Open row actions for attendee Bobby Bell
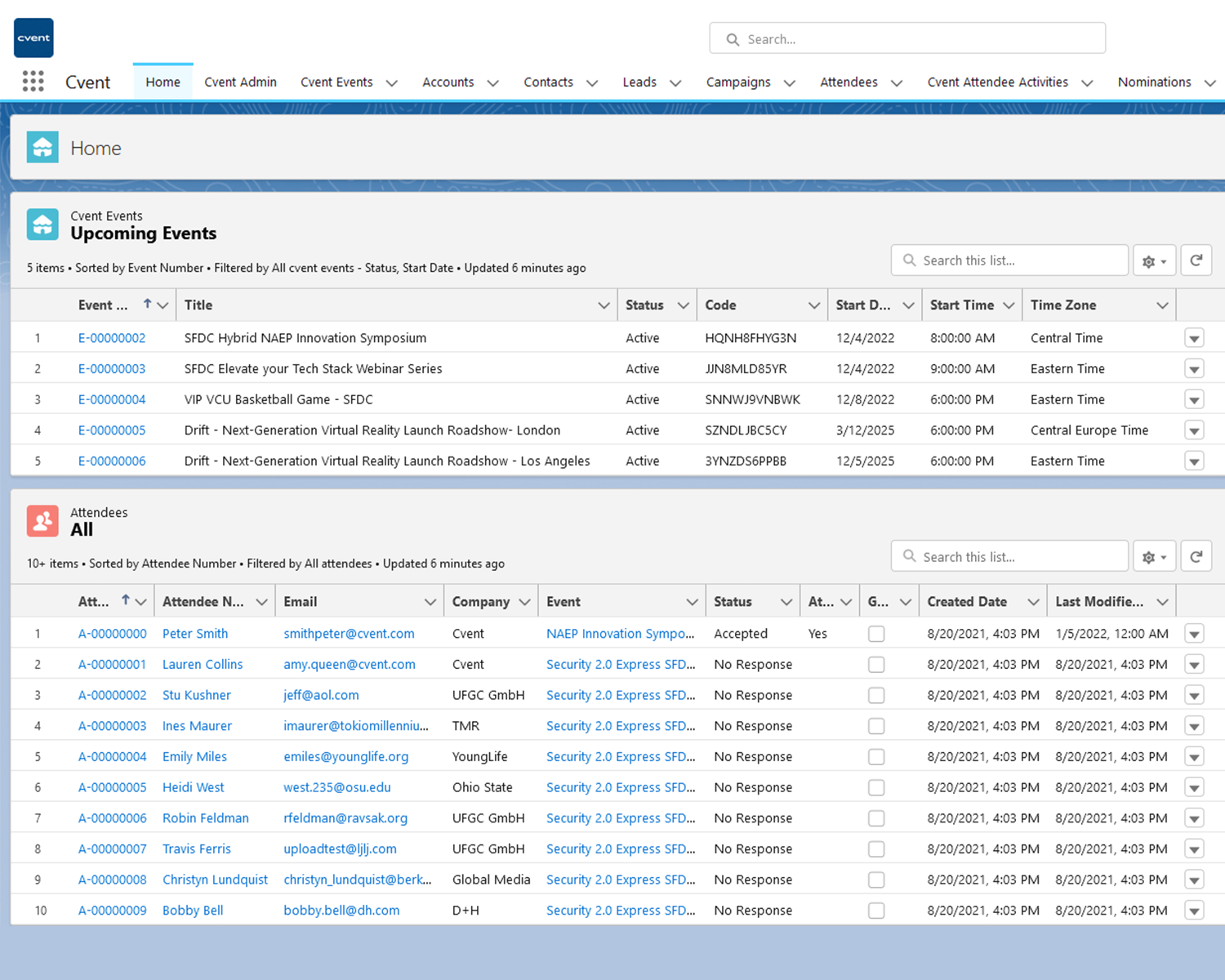The image size is (1225, 980). (1194, 911)
